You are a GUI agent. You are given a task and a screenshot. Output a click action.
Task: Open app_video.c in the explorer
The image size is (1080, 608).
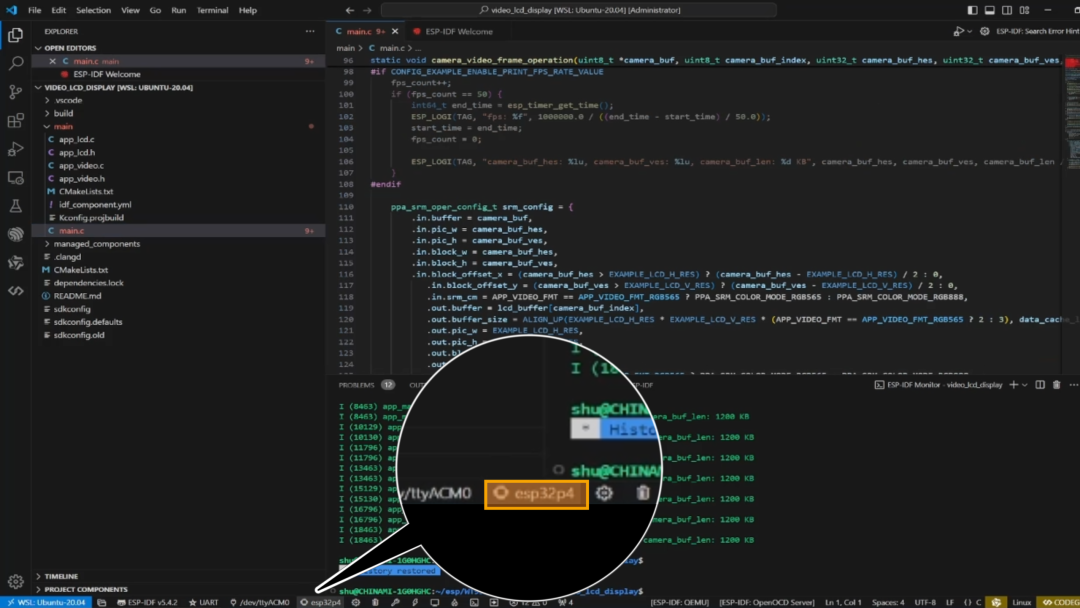pyautogui.click(x=81, y=166)
